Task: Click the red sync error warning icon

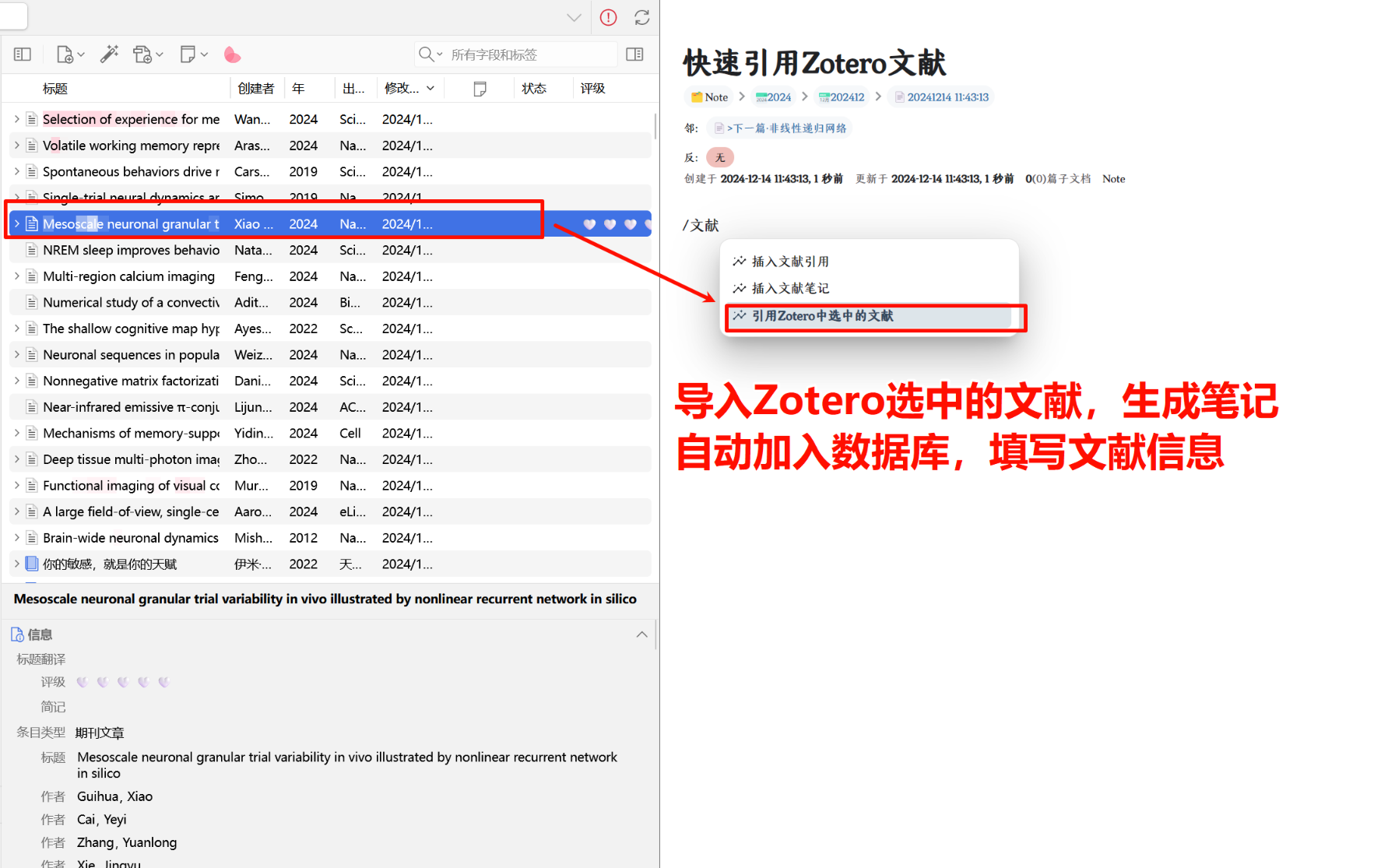Action: [608, 17]
